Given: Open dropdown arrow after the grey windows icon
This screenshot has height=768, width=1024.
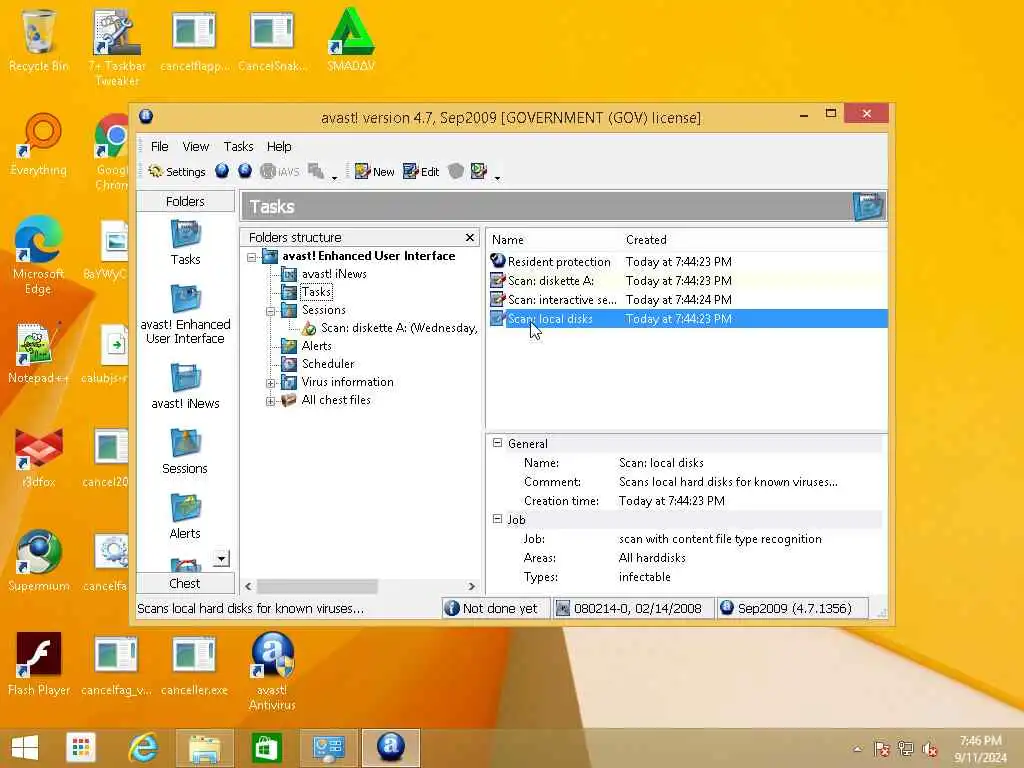Looking at the screenshot, I should click(334, 178).
